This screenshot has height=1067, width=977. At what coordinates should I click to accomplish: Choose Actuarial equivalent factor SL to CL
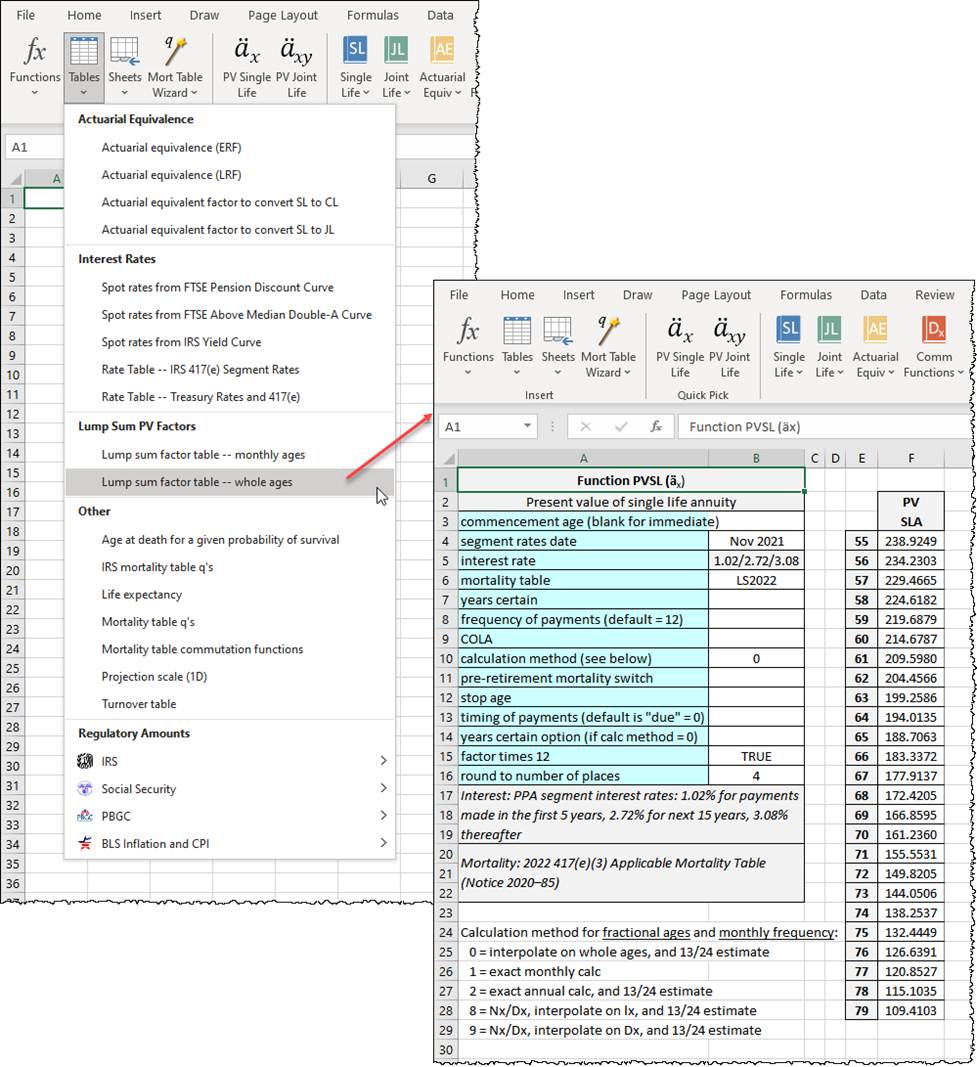231,202
